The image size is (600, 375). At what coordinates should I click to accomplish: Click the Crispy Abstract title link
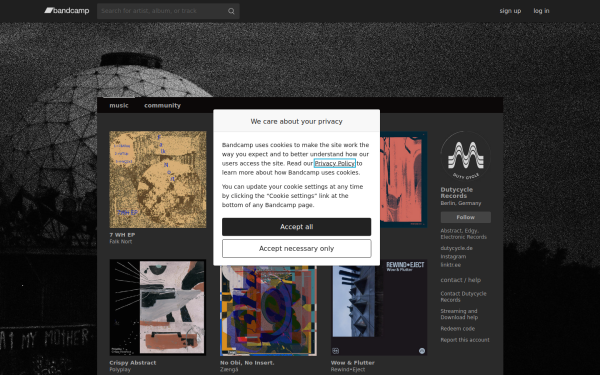(x=133, y=363)
